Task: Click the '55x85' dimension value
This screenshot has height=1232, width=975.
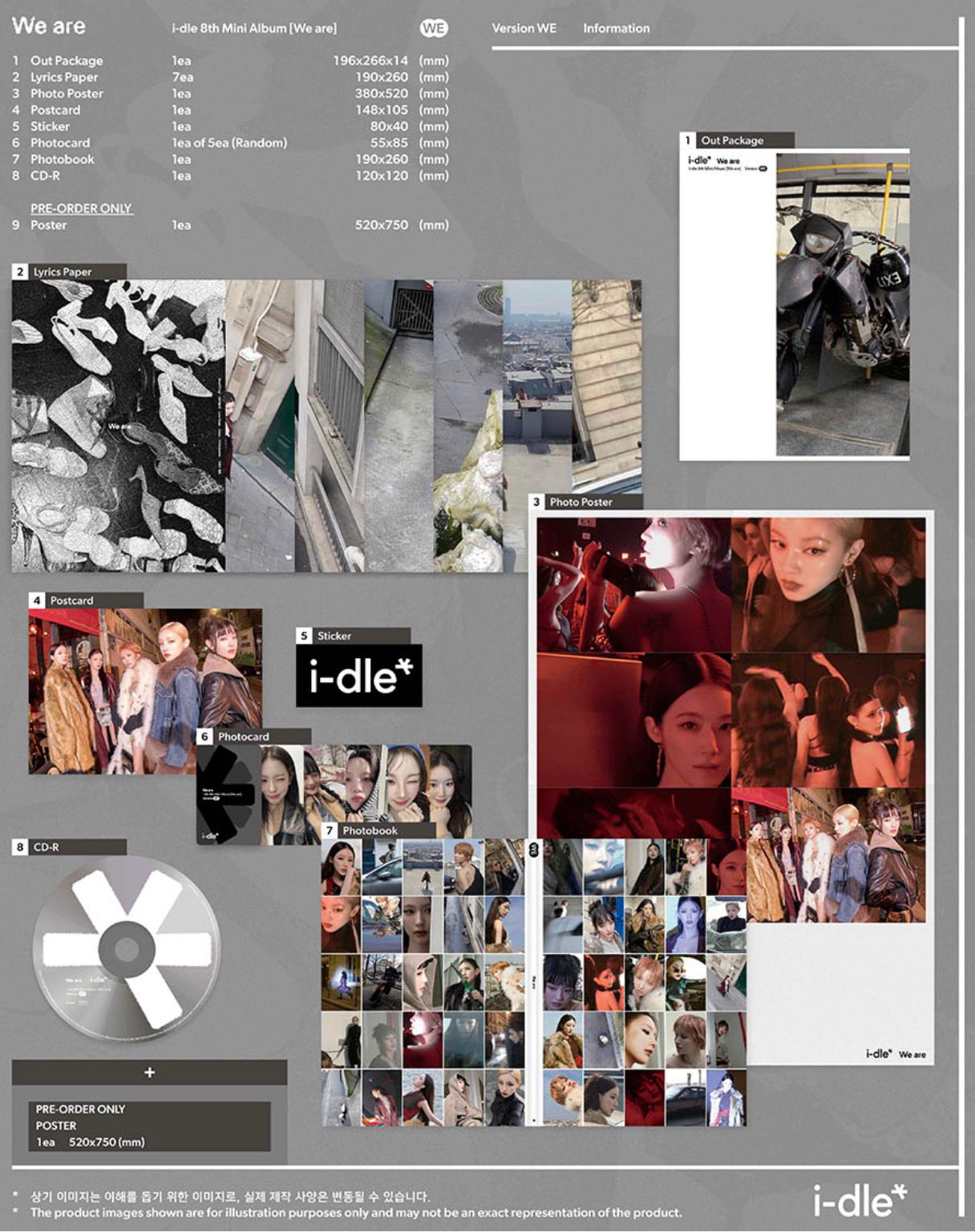Action: pos(389,143)
